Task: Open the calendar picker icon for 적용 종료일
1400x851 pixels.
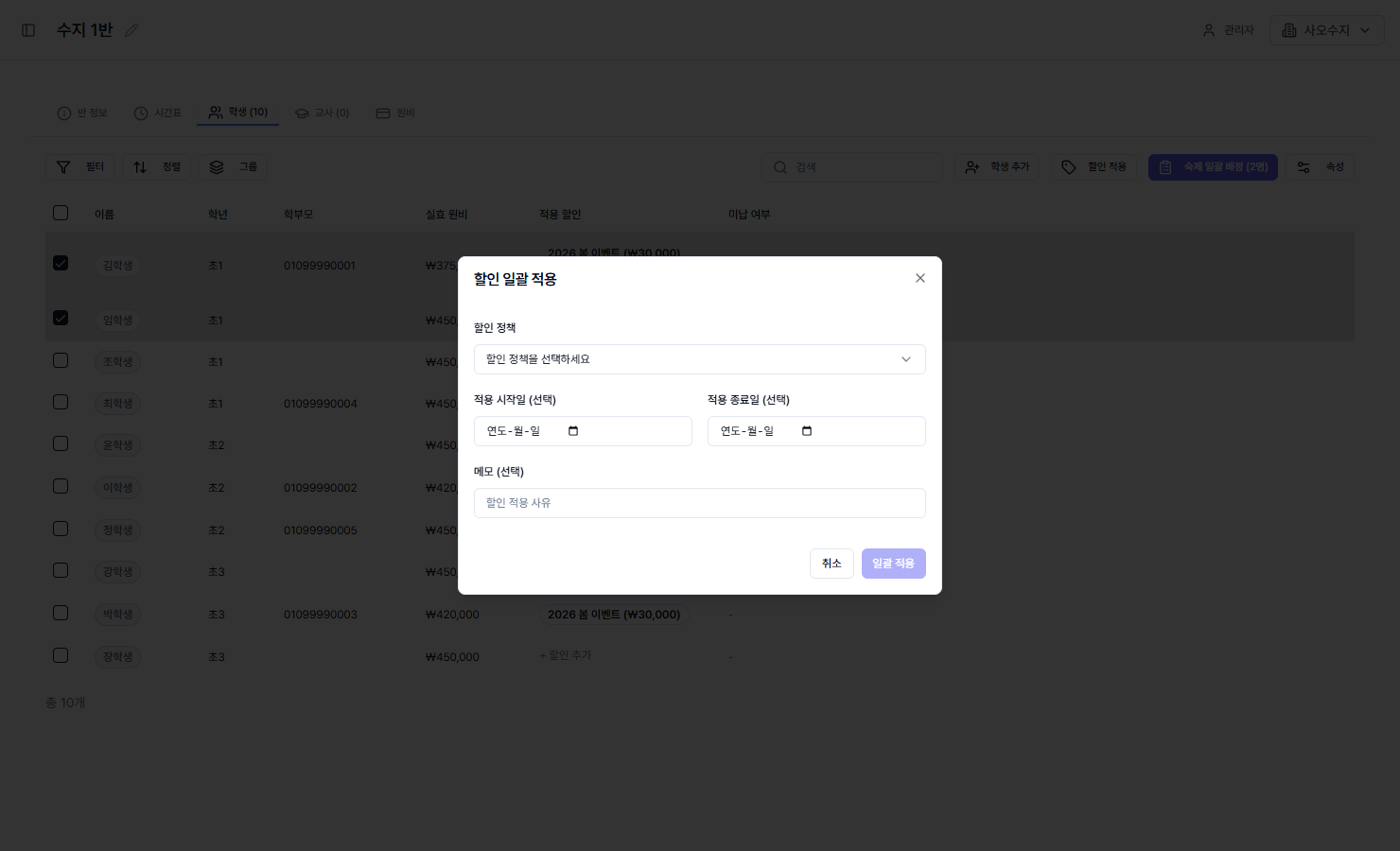Action: (x=807, y=431)
